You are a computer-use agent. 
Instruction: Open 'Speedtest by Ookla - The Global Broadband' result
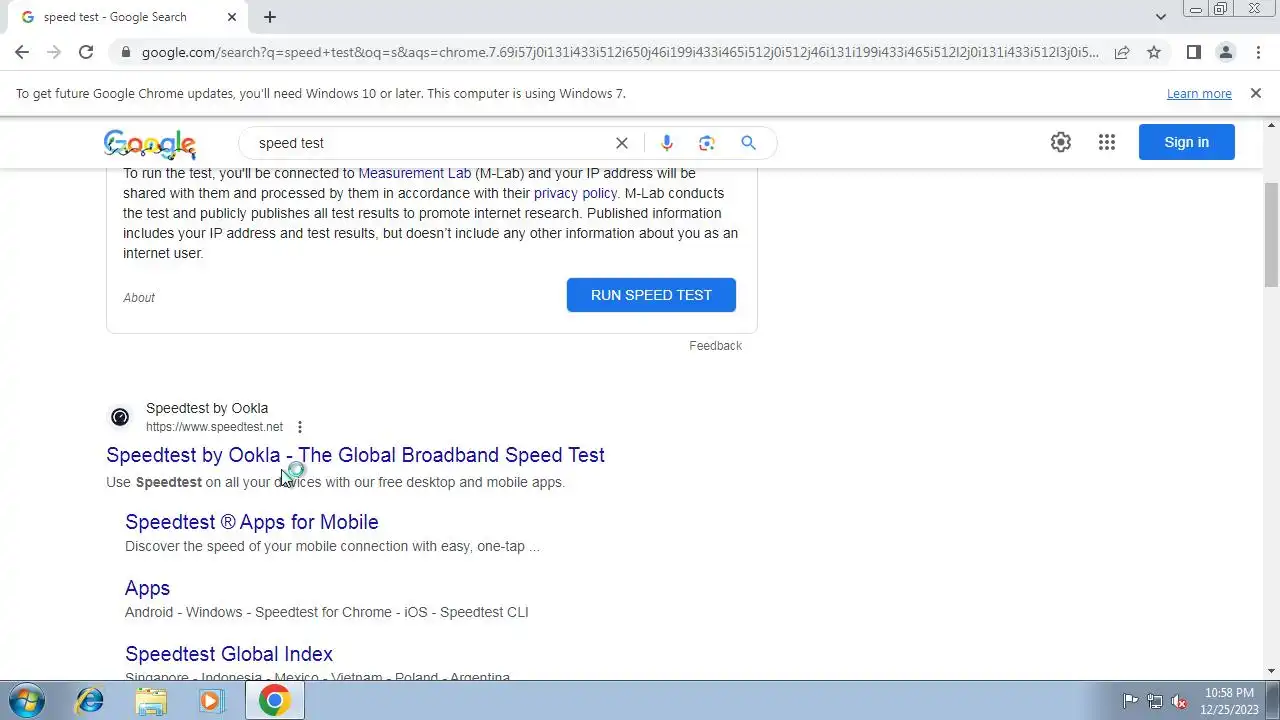pyautogui.click(x=355, y=455)
